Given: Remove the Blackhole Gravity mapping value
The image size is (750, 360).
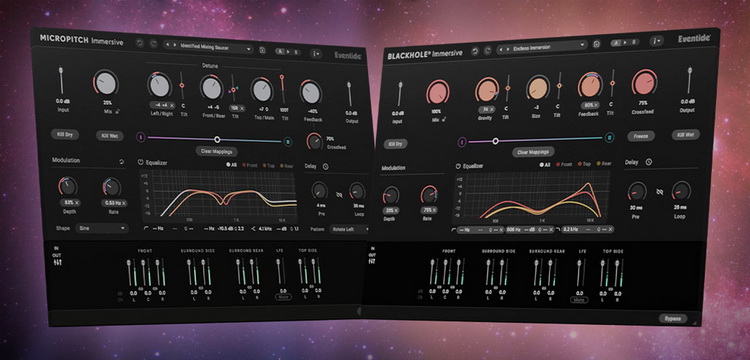Looking at the screenshot, I should pyautogui.click(x=492, y=109).
